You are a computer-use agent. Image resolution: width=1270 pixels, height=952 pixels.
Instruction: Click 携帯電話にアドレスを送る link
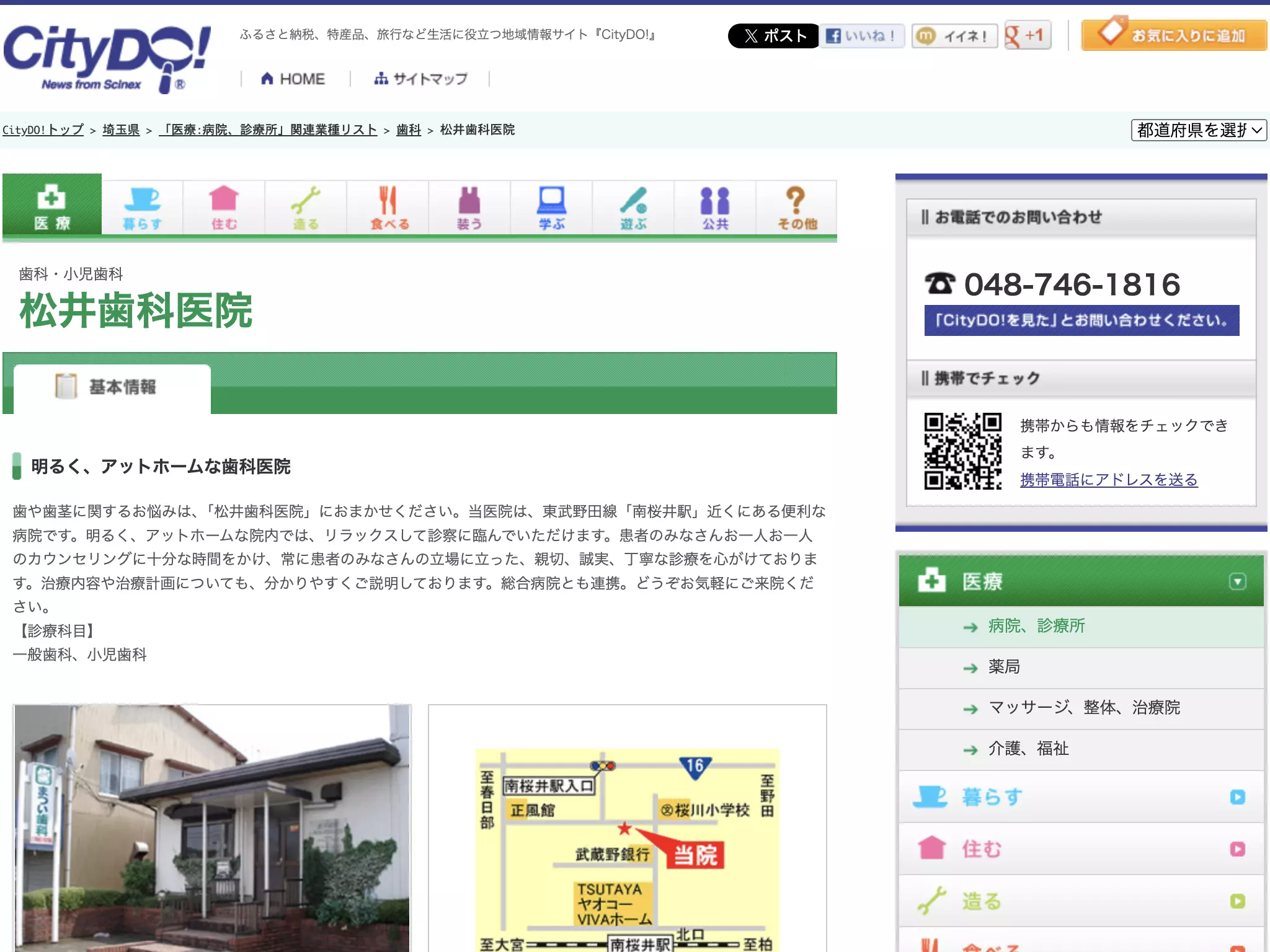[1109, 479]
